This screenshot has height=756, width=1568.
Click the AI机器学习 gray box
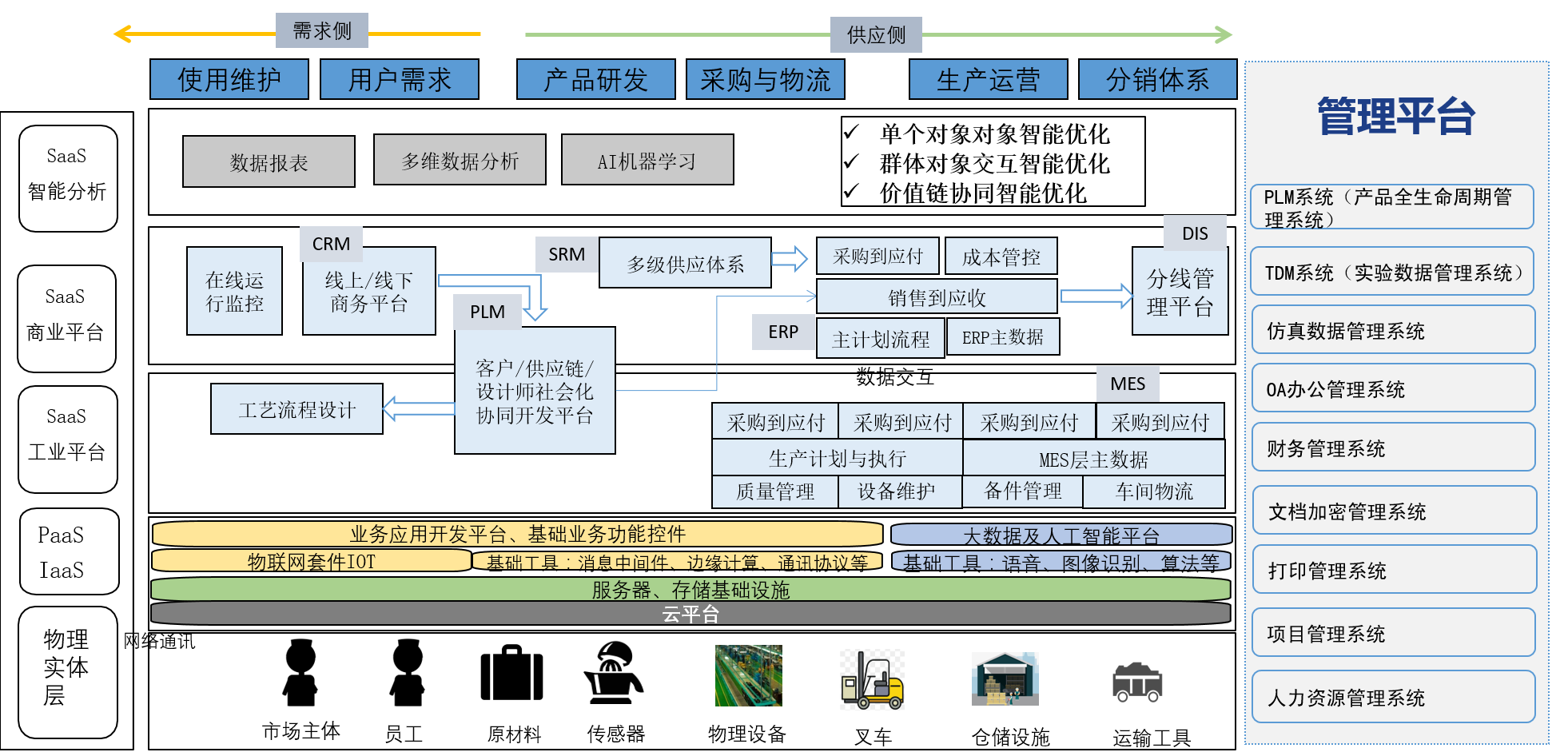(647, 160)
